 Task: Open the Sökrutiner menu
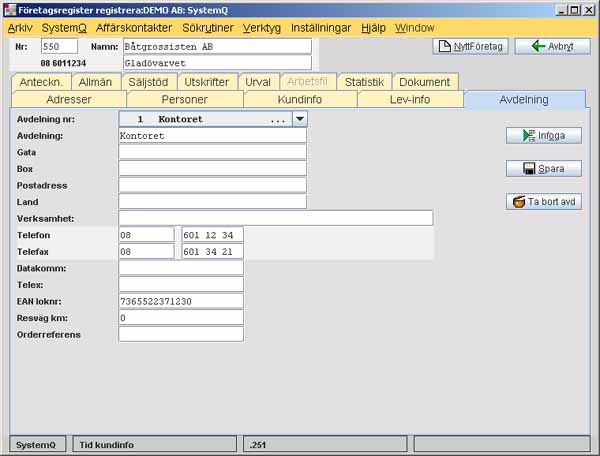click(207, 28)
